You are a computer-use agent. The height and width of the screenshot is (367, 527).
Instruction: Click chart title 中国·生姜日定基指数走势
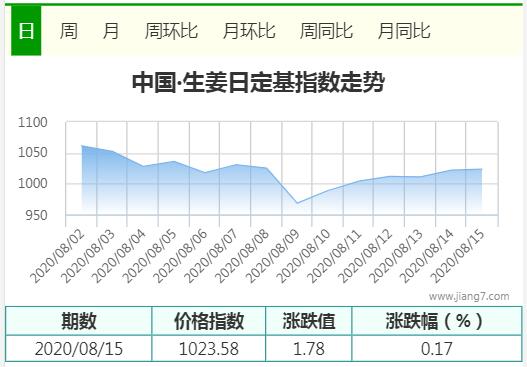pyautogui.click(x=258, y=82)
